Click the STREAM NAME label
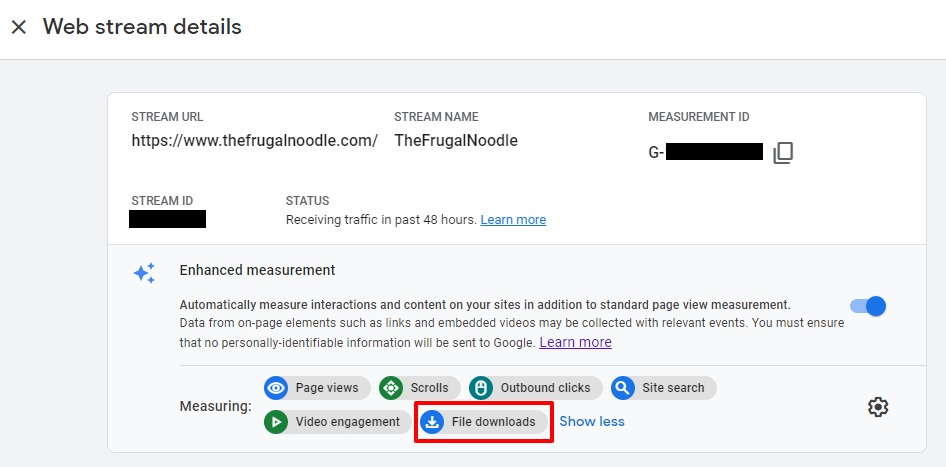946x467 pixels. pyautogui.click(x=436, y=117)
